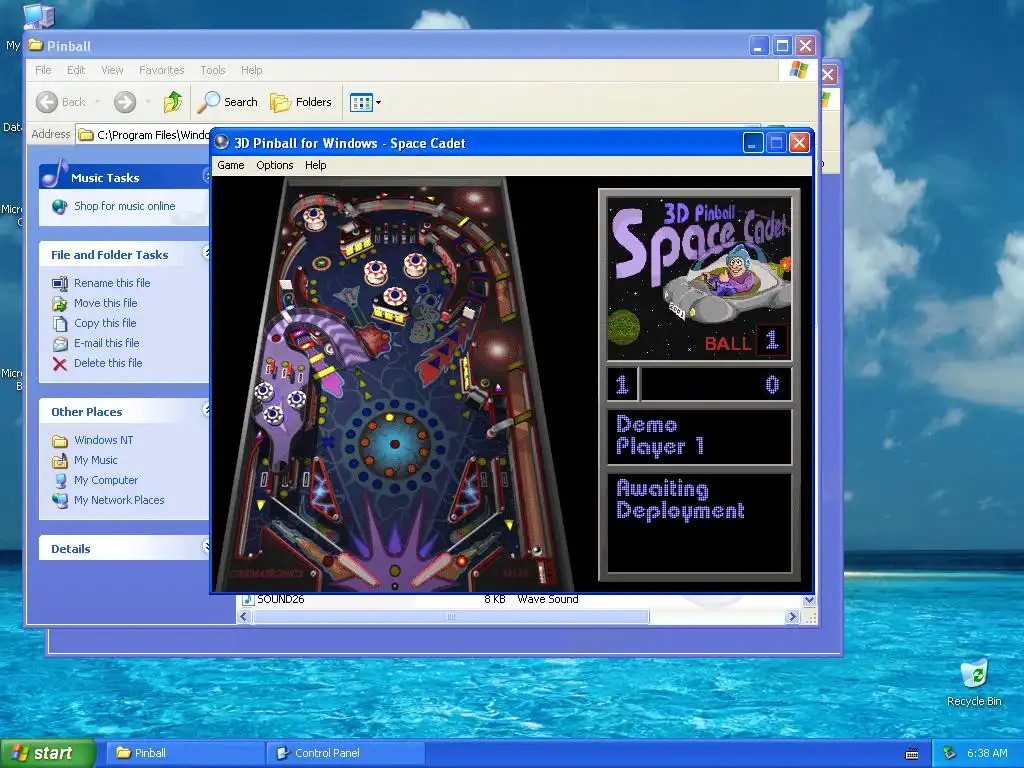Open the View menu in Pinball explorer window
The width and height of the screenshot is (1024, 768).
pos(112,70)
